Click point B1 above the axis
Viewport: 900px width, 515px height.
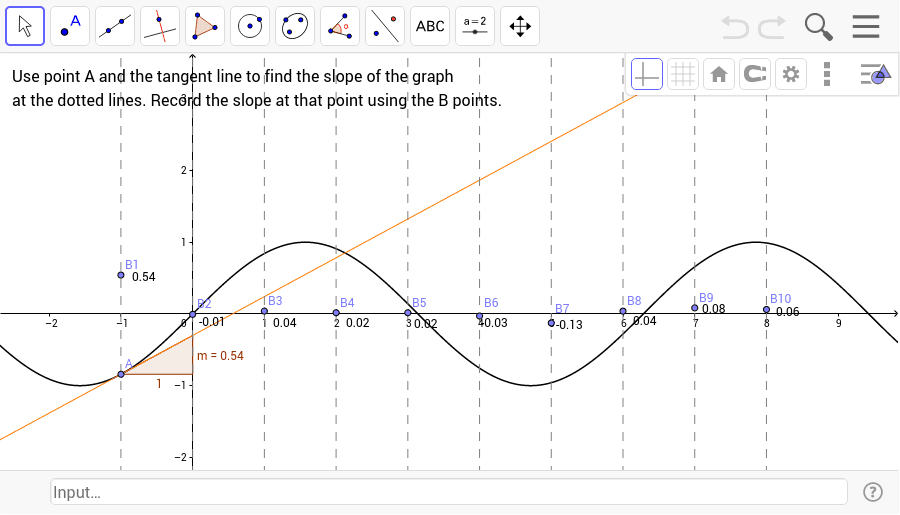pos(121,275)
